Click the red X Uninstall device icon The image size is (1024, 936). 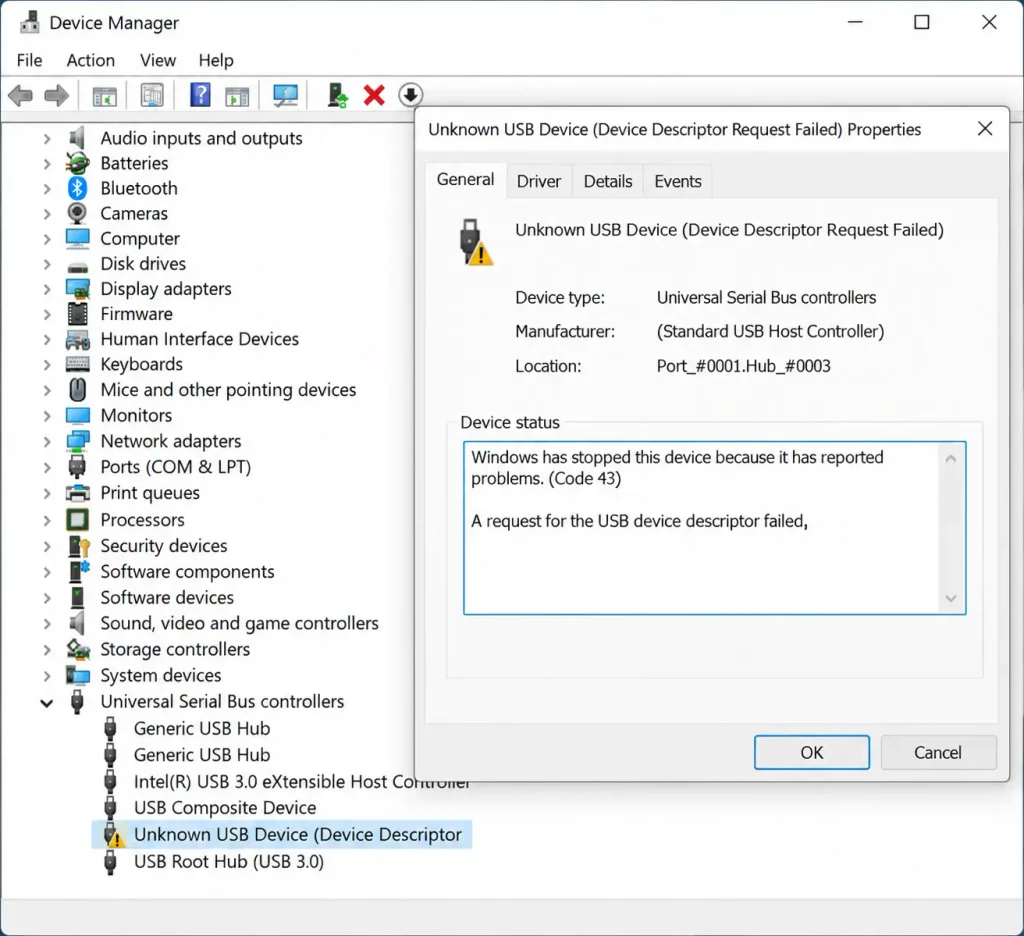(x=374, y=95)
